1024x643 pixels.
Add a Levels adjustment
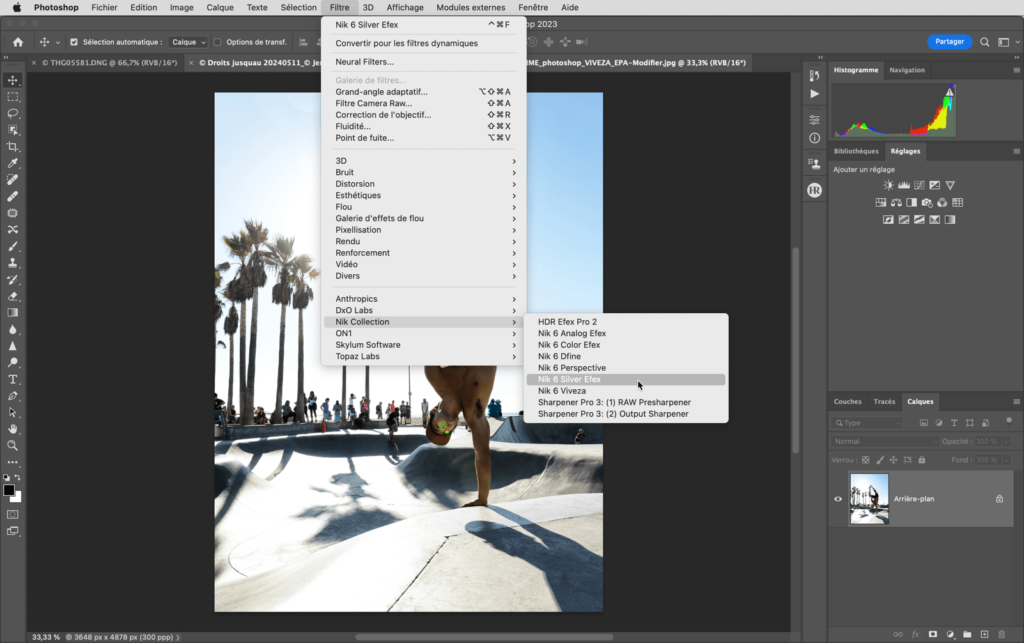(904, 185)
